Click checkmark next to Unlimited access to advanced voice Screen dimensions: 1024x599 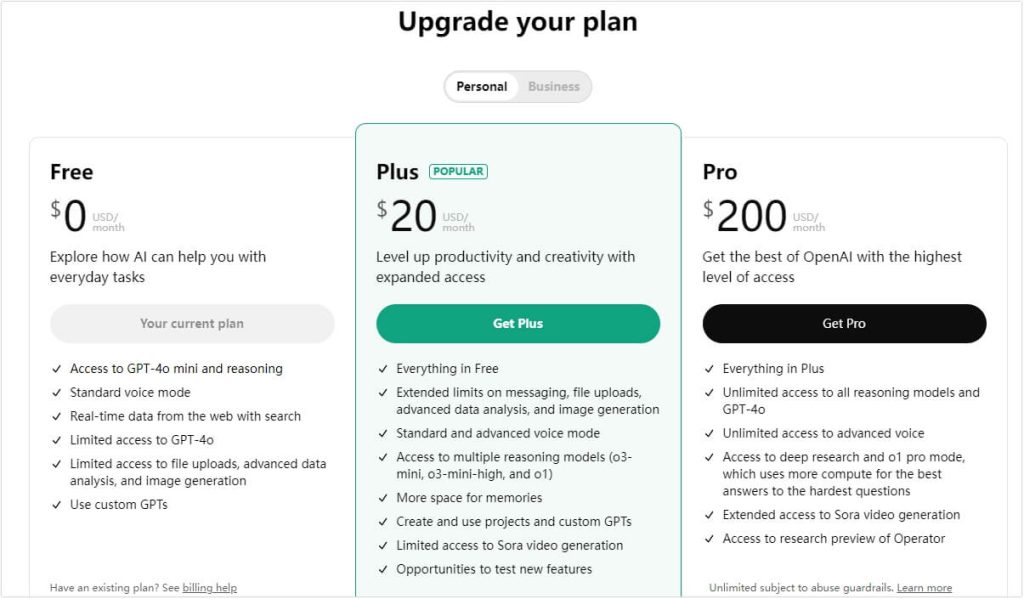click(x=709, y=434)
